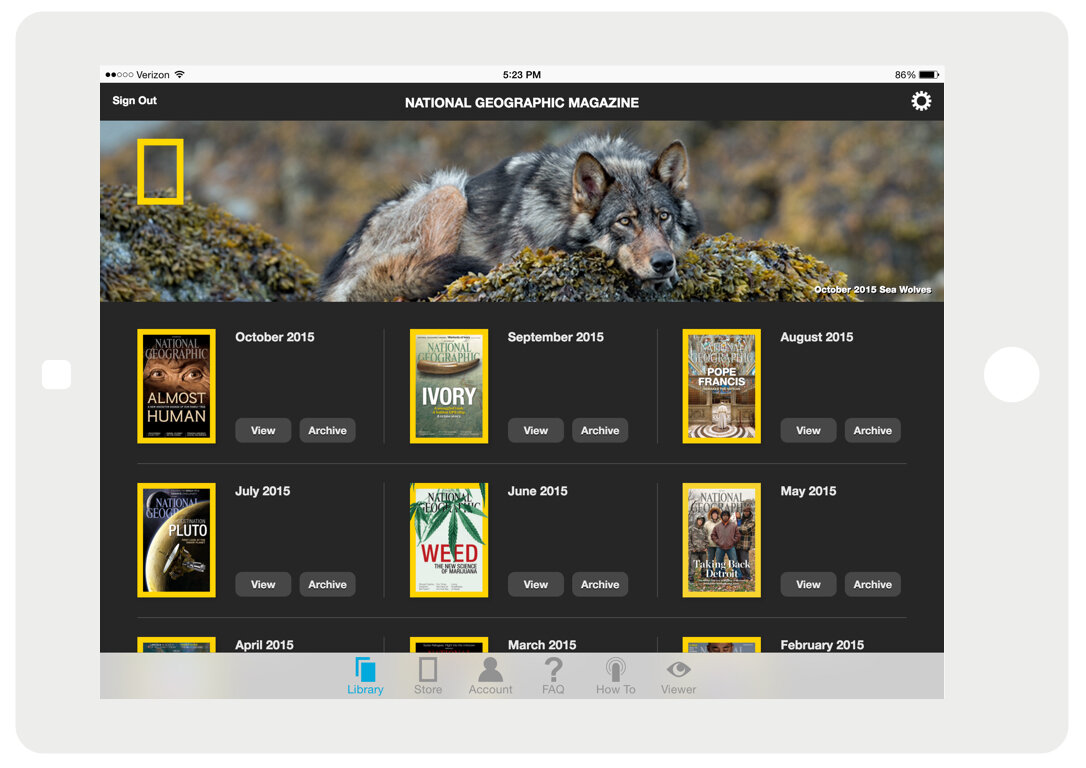Select the August 2015 title text
The height and width of the screenshot is (768, 1086).
[x=817, y=337]
